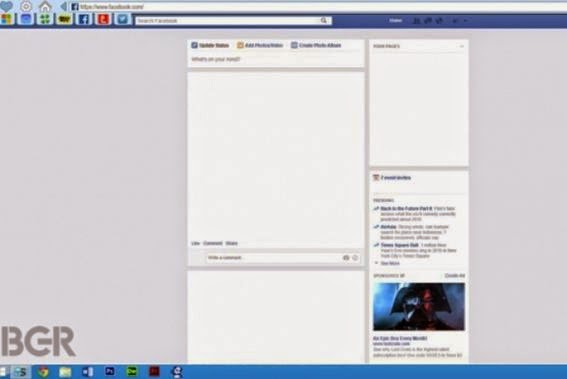Screen dimensions: 567x379
Task: Click Like on the post
Action: 195,243
